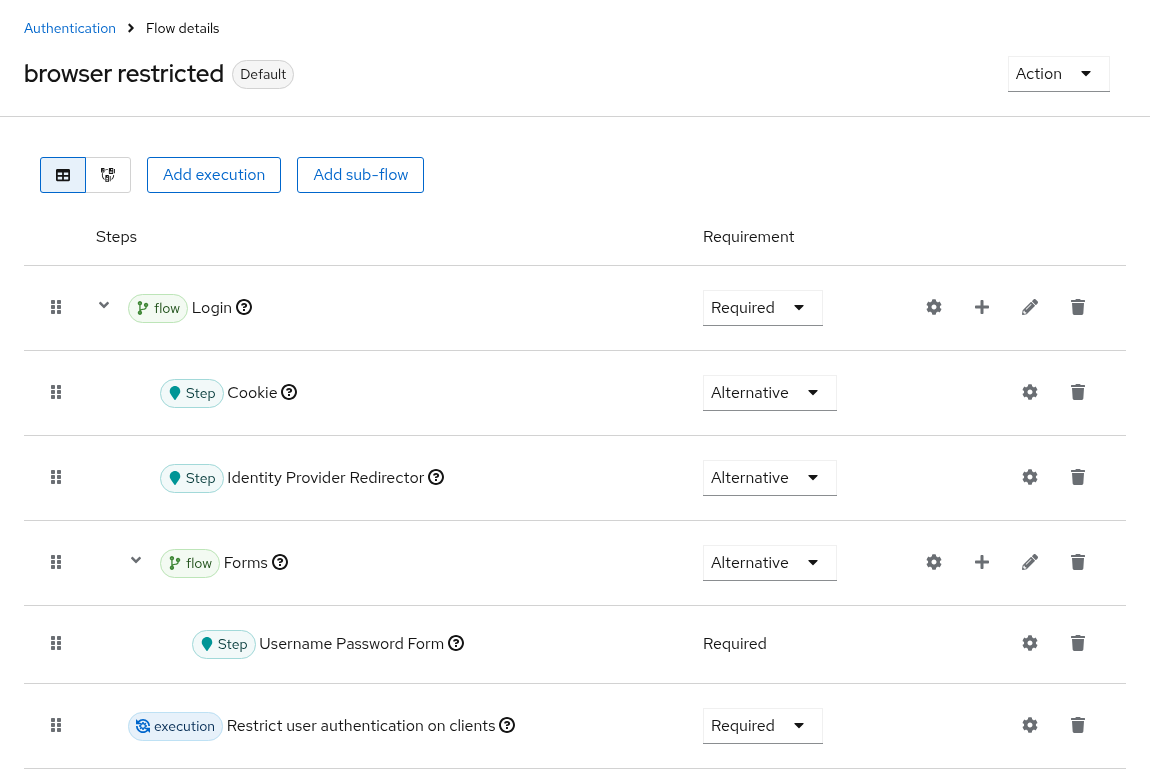Click the Add sub-flow button

tap(360, 175)
